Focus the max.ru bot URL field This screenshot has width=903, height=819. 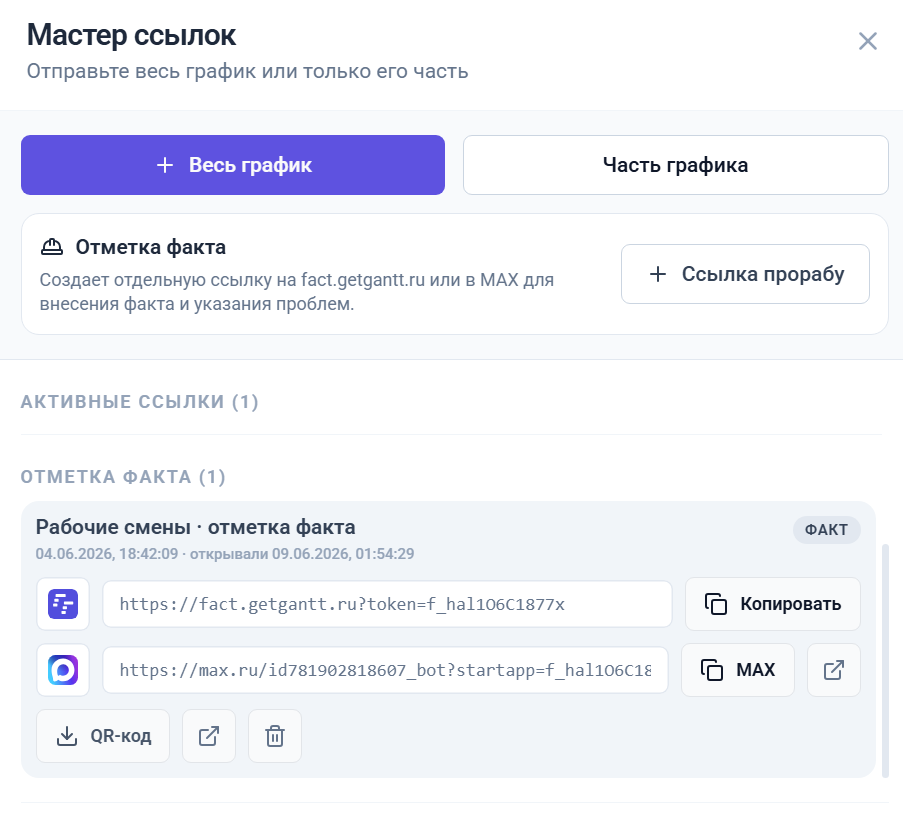click(x=385, y=670)
